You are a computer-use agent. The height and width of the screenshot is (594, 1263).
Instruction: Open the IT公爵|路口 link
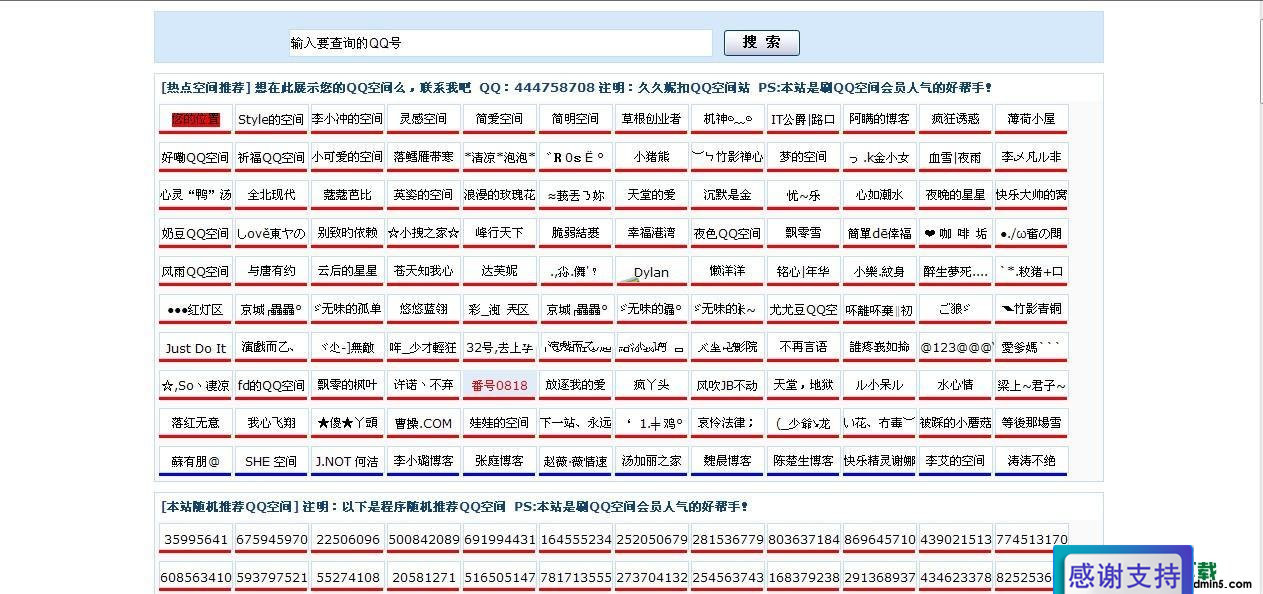(x=803, y=119)
